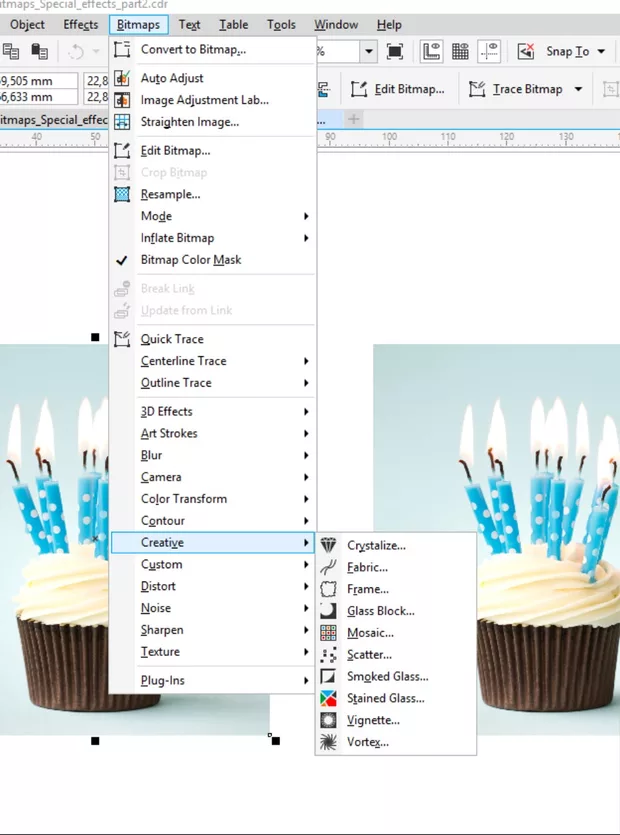Open the Sharpen submenu
This screenshot has height=835, width=620.
(213, 629)
